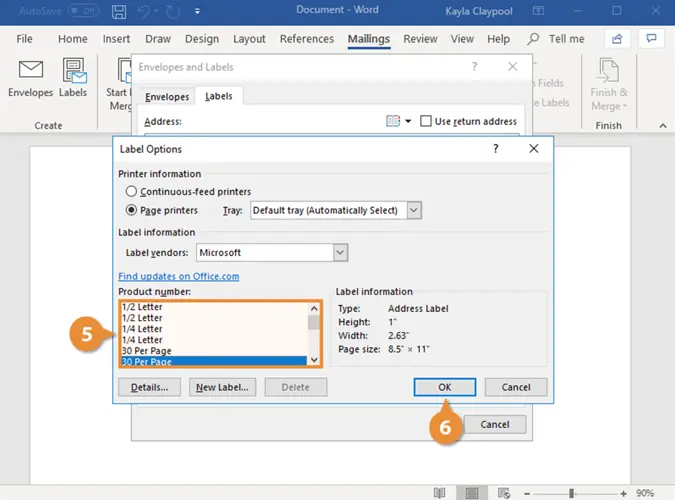Switch to Print Layout view icon
Screen dimensions: 675x500
pyautogui.click(x=472, y=493)
